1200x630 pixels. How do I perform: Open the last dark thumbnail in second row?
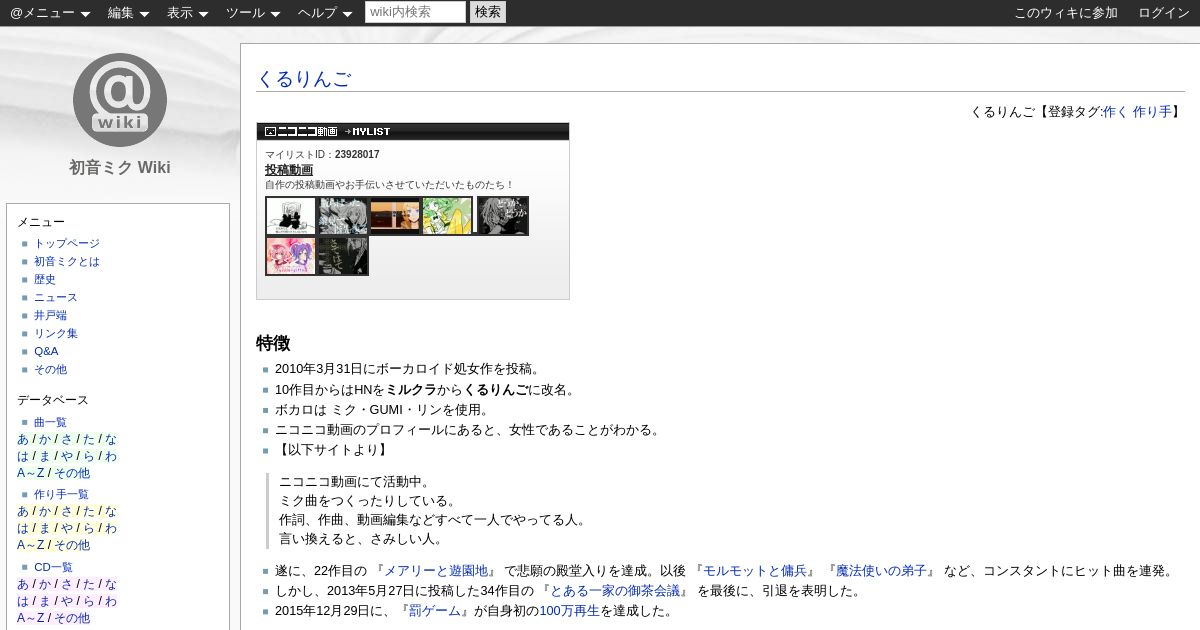point(343,256)
